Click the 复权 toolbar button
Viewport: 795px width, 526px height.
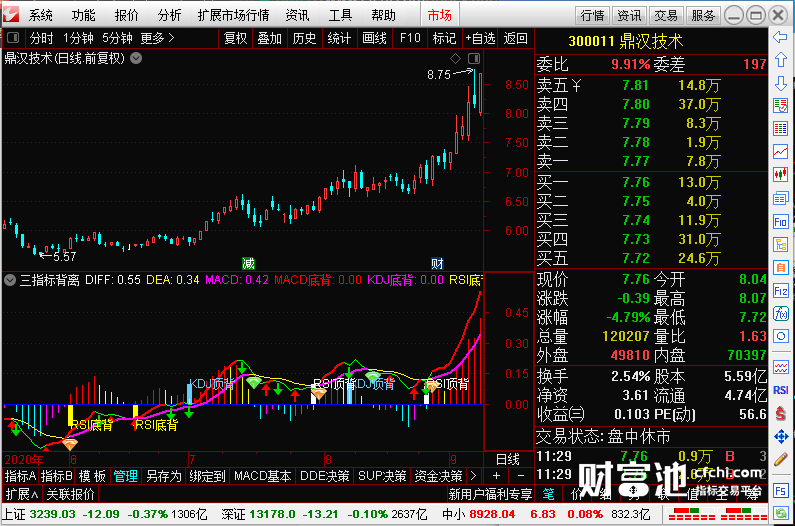coord(235,38)
